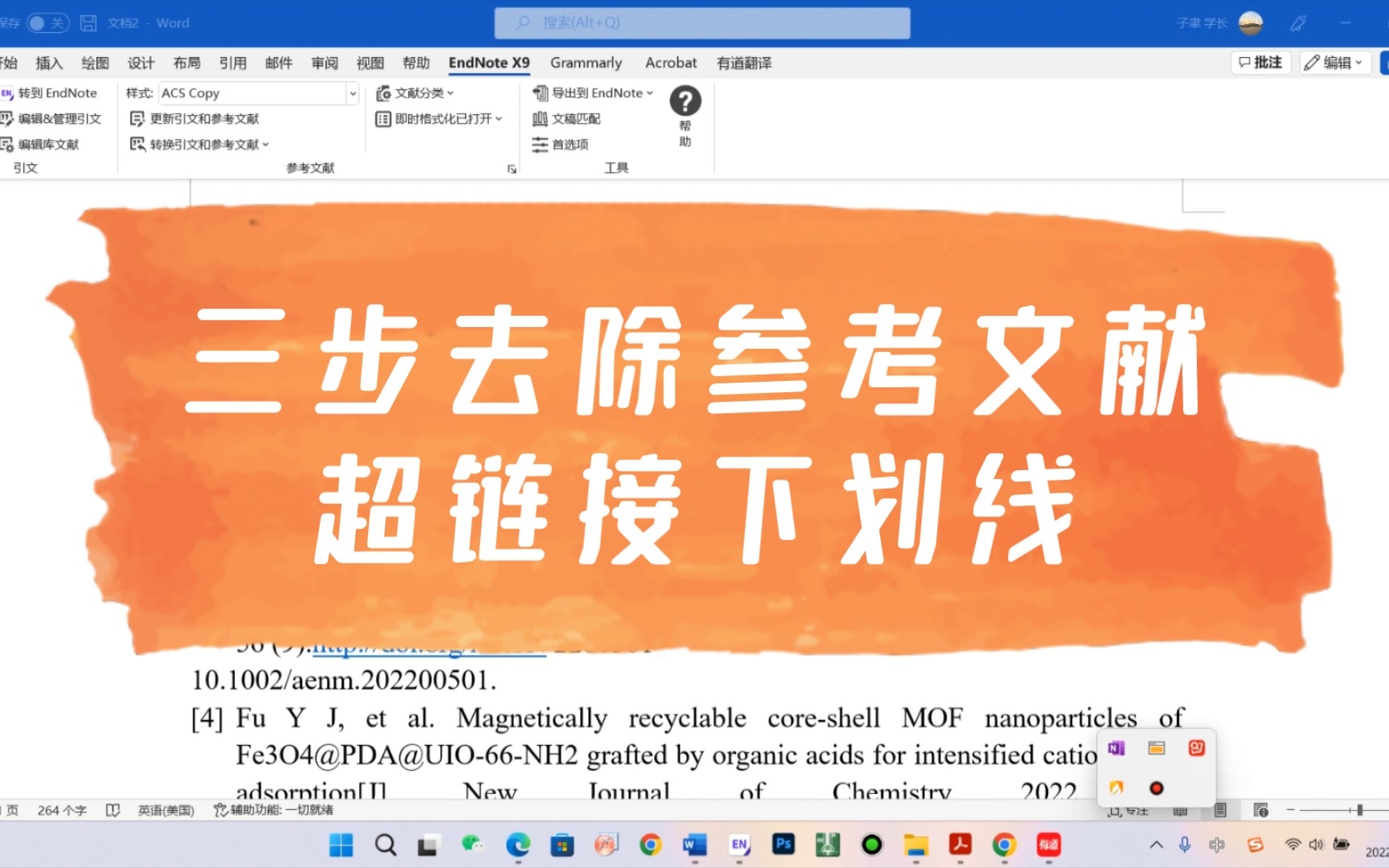This screenshot has width=1389, height=868.
Task: Expand 即时格式化已打开 dropdown
Action: (440, 119)
